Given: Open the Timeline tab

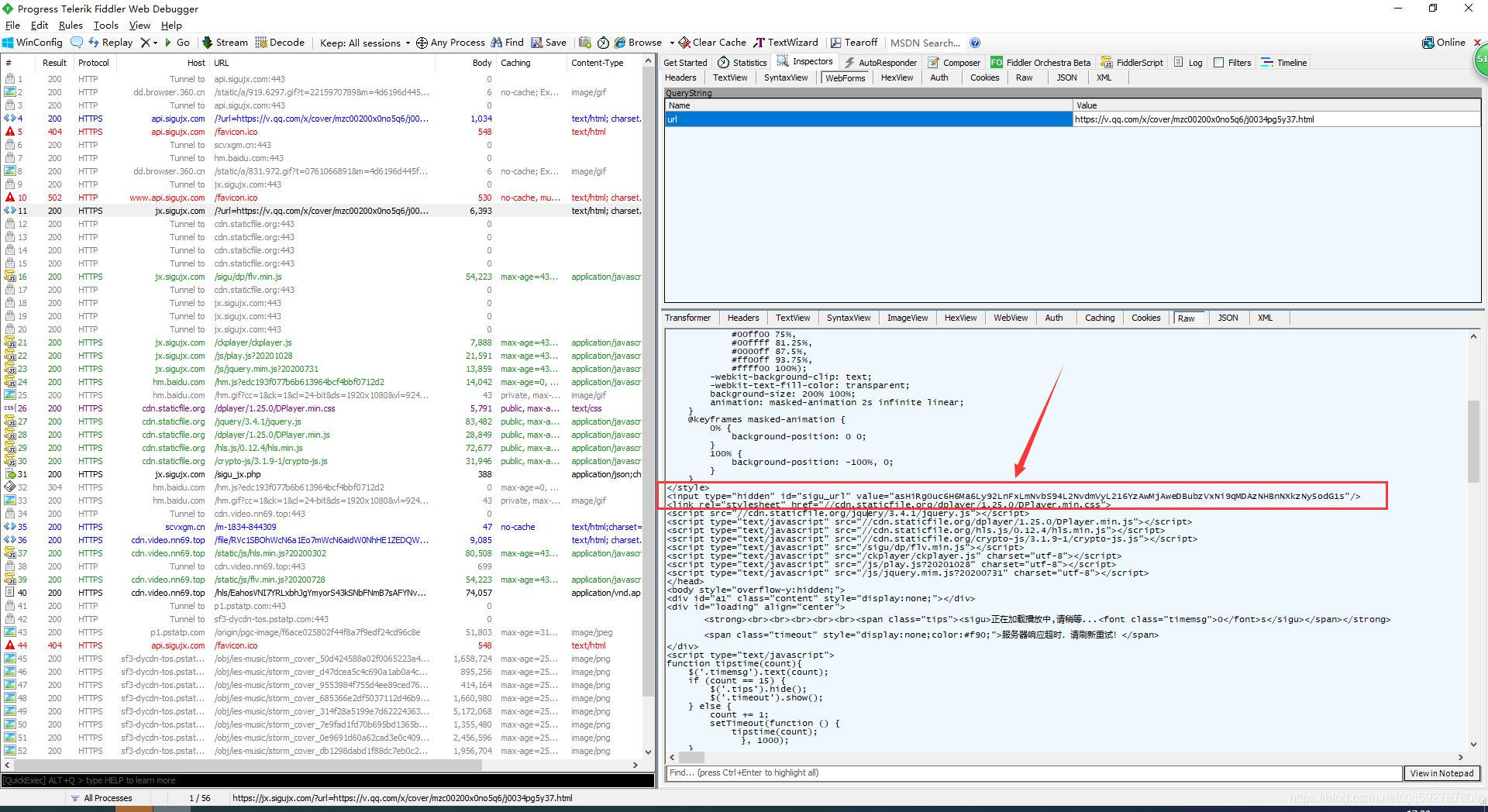Looking at the screenshot, I should pyautogui.click(x=1284, y=62).
